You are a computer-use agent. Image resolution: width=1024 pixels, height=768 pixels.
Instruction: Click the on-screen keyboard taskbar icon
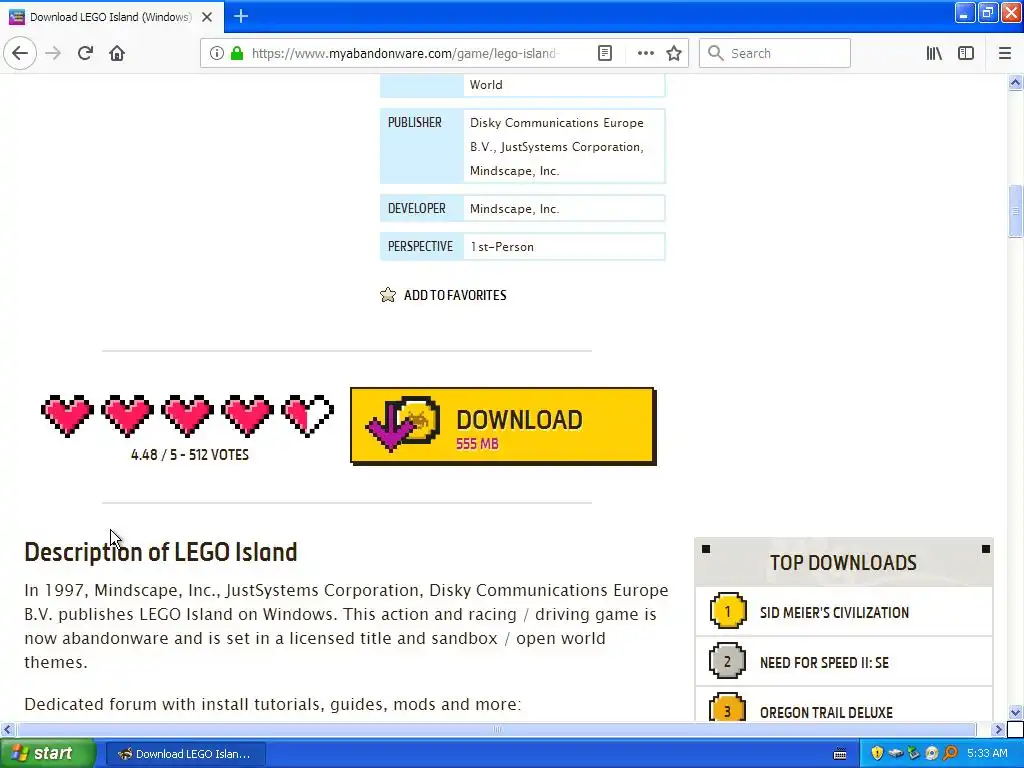pos(840,754)
